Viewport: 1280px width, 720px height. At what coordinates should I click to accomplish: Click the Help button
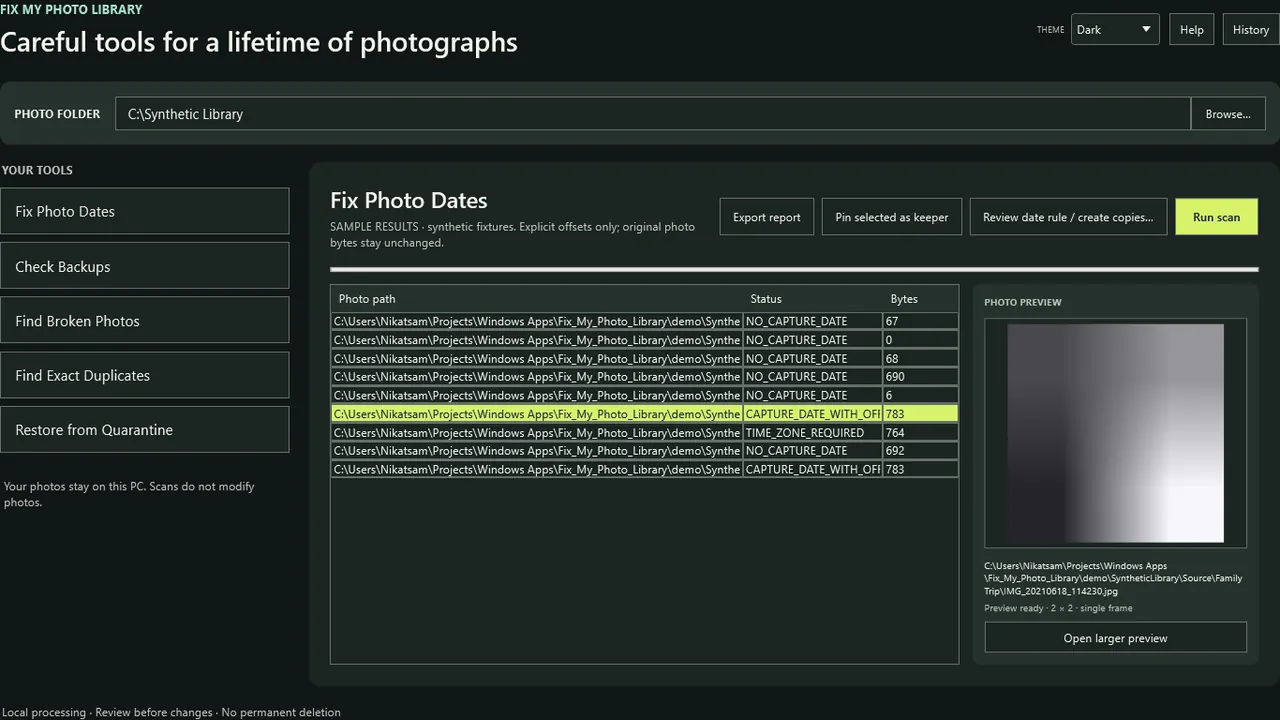pyautogui.click(x=1191, y=29)
